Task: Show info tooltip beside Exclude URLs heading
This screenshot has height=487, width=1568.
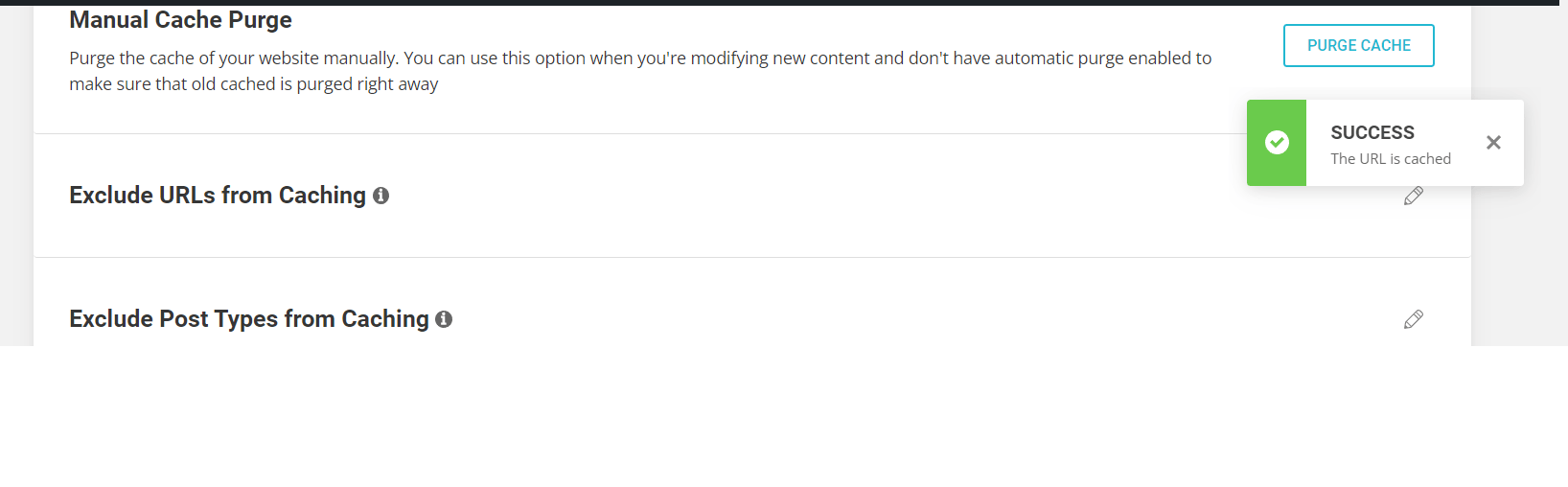Action: click(x=380, y=196)
